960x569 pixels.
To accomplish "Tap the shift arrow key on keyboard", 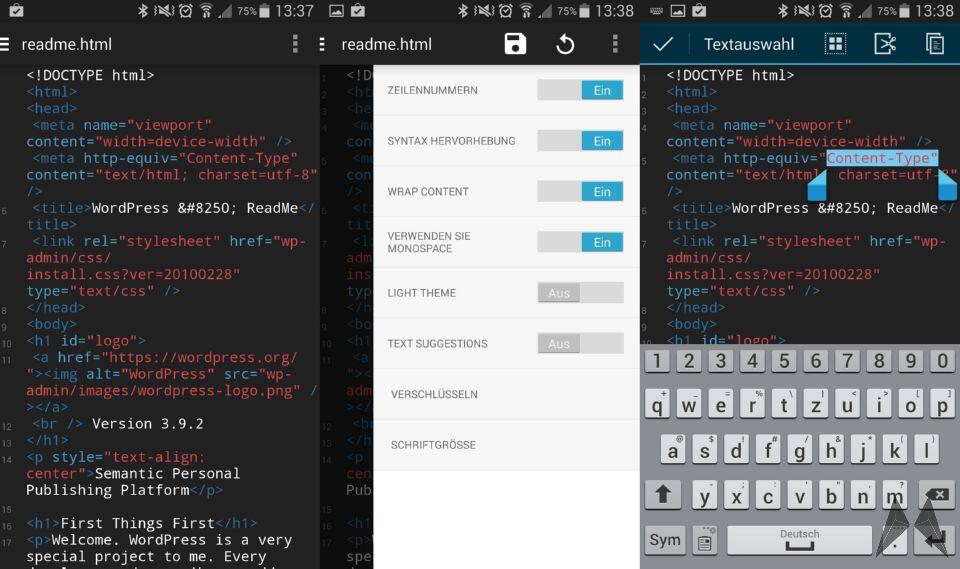I will click(x=662, y=494).
